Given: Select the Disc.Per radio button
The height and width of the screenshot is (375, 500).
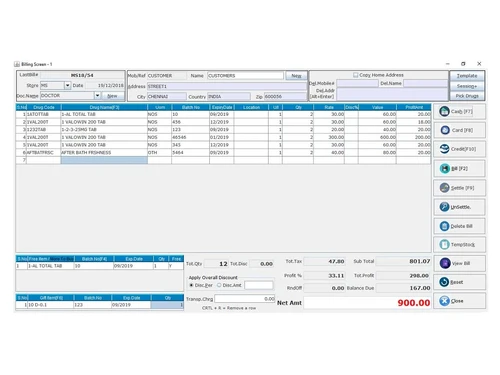Looking at the screenshot, I should (x=191, y=285).
